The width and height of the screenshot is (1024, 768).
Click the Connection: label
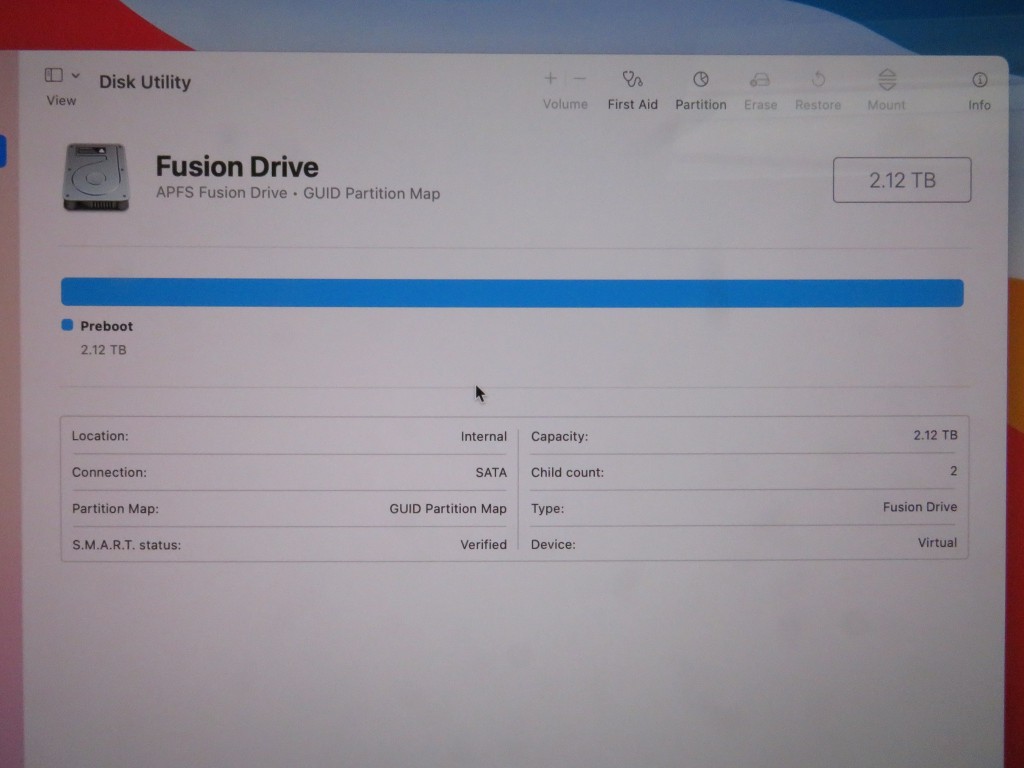[x=109, y=472]
